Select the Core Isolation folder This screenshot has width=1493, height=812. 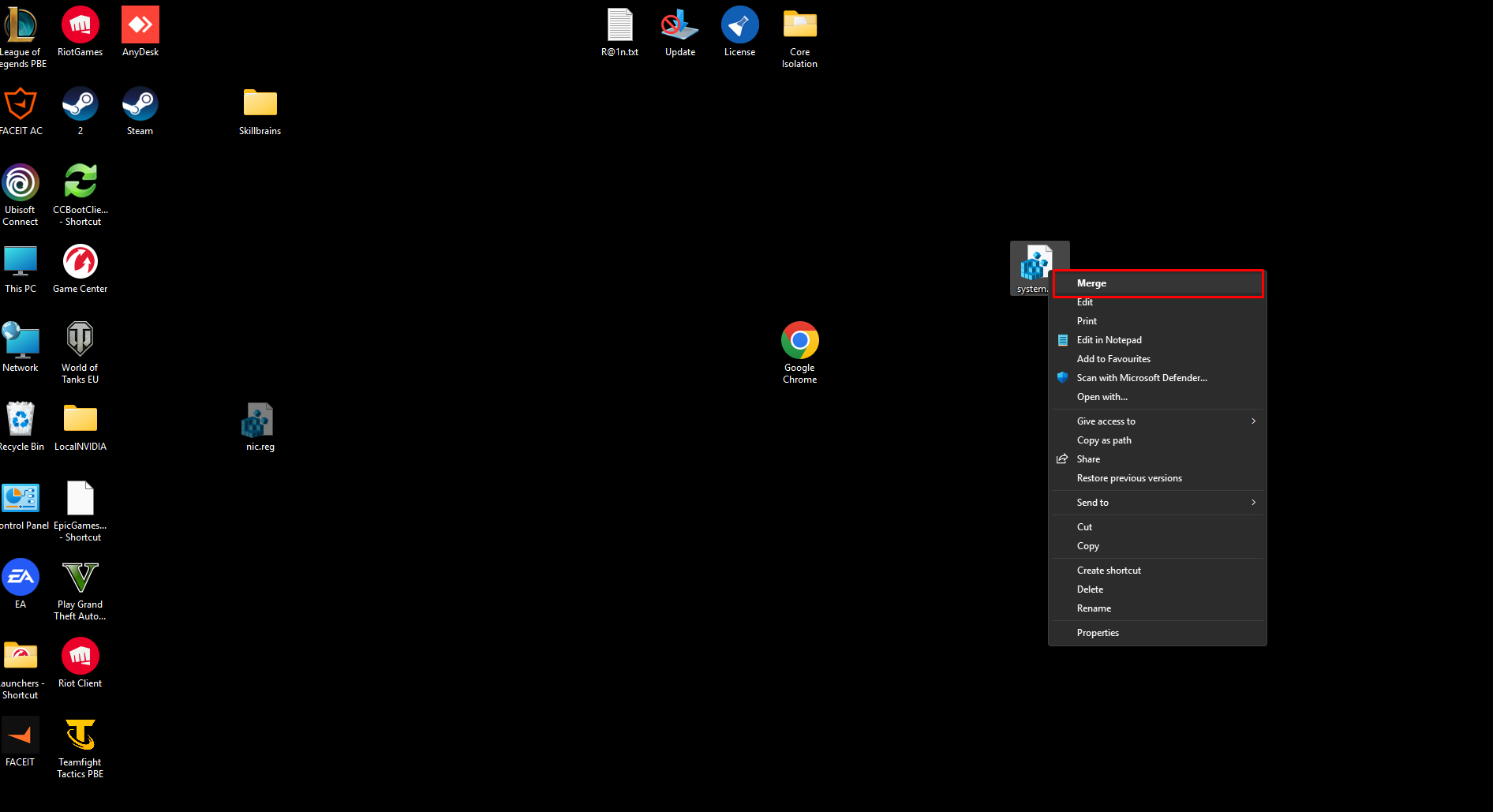pos(799,37)
